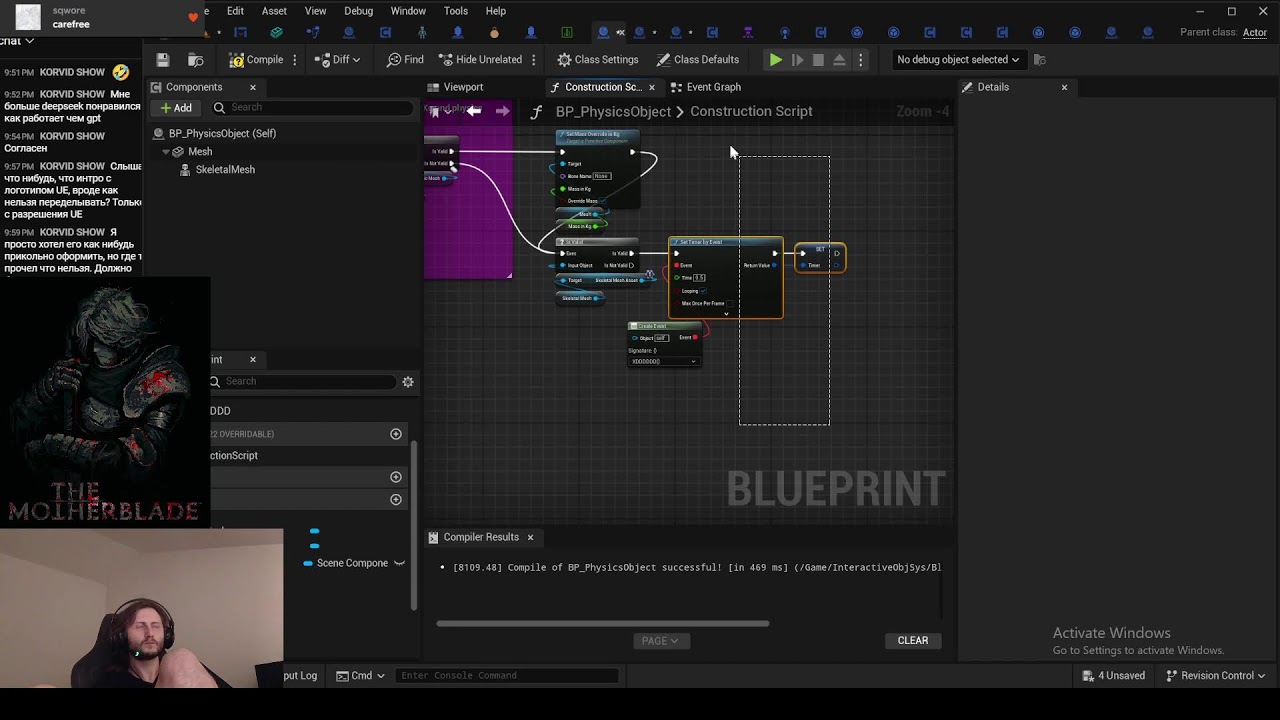Click the Revision Control status button

[1216, 676]
